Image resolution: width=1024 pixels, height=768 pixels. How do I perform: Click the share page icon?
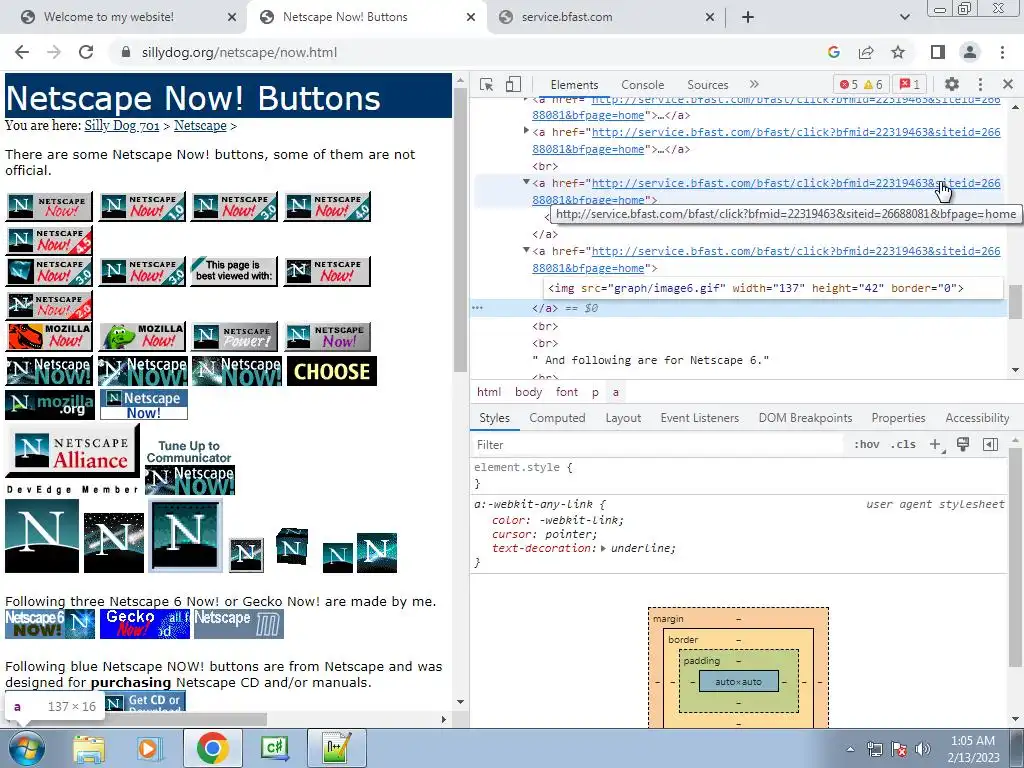coord(866,52)
